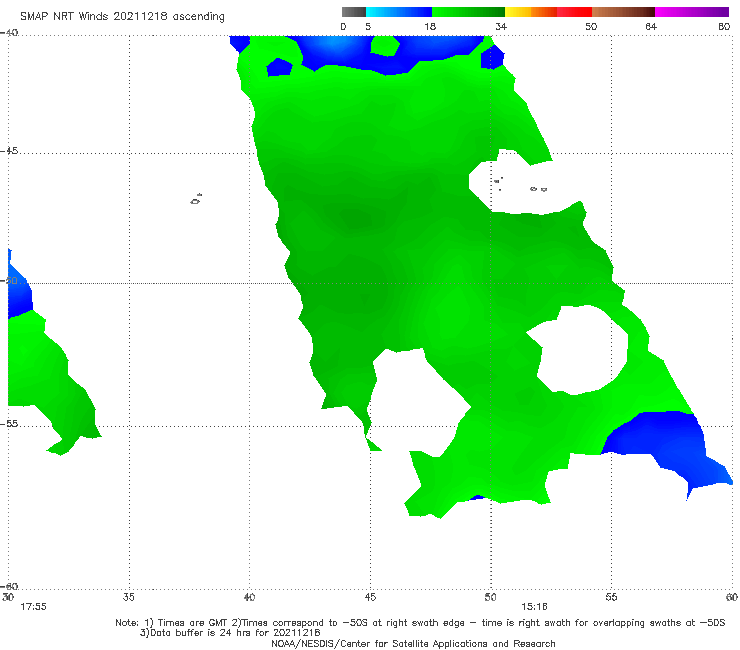Click the longitude axis label '55'
740x650 pixels.
coord(611,597)
